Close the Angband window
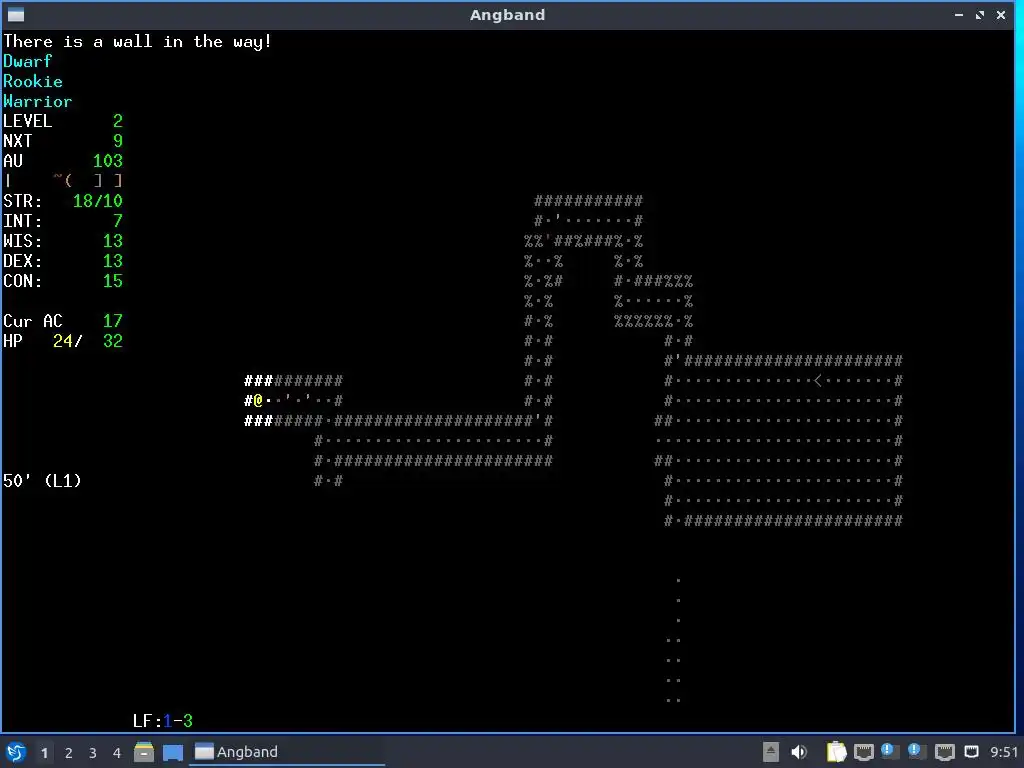The image size is (1024, 768). pos(1000,14)
